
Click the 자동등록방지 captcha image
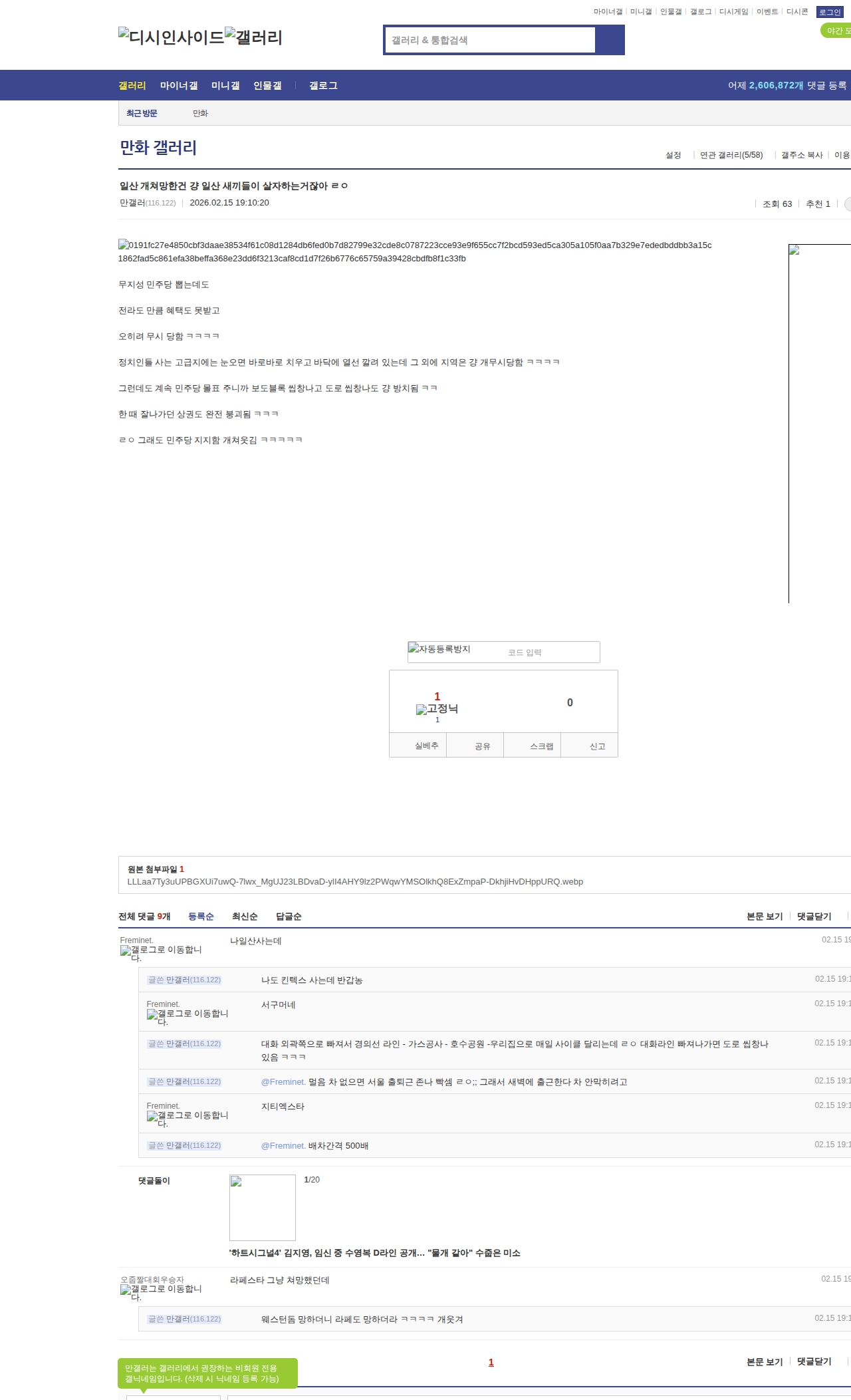[439, 648]
